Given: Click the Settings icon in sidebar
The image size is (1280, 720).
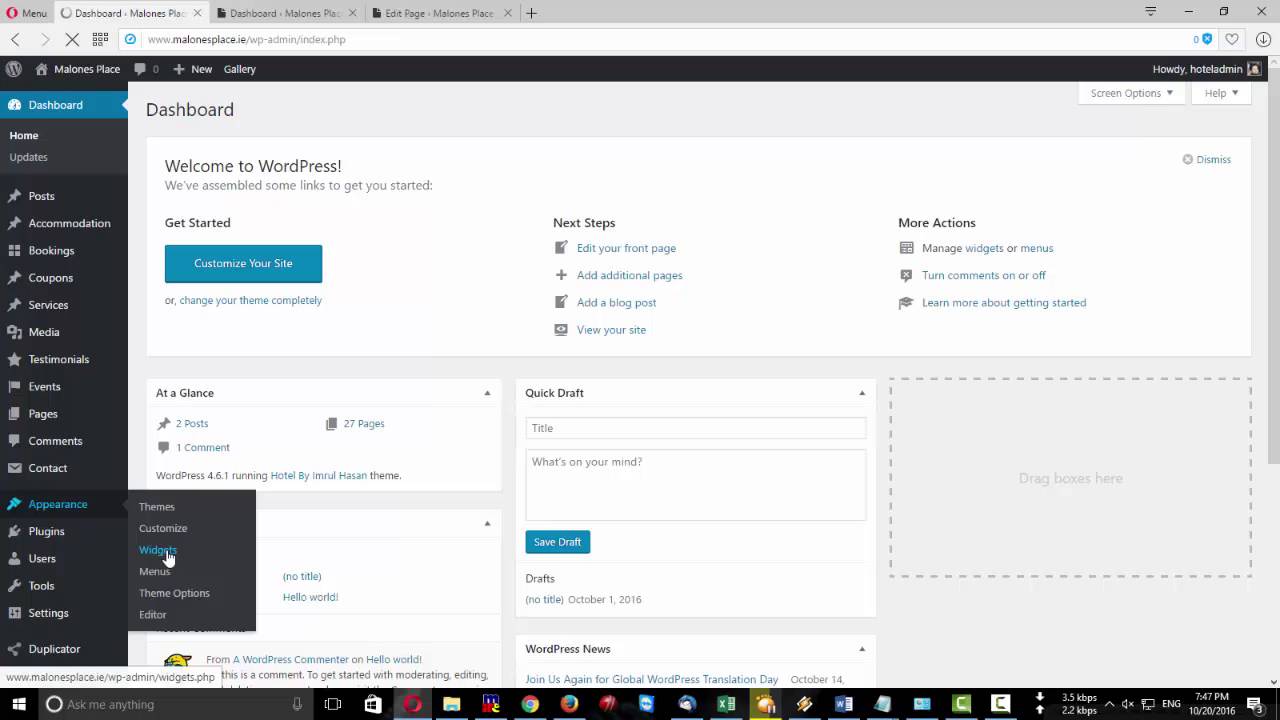Looking at the screenshot, I should click(x=14, y=613).
